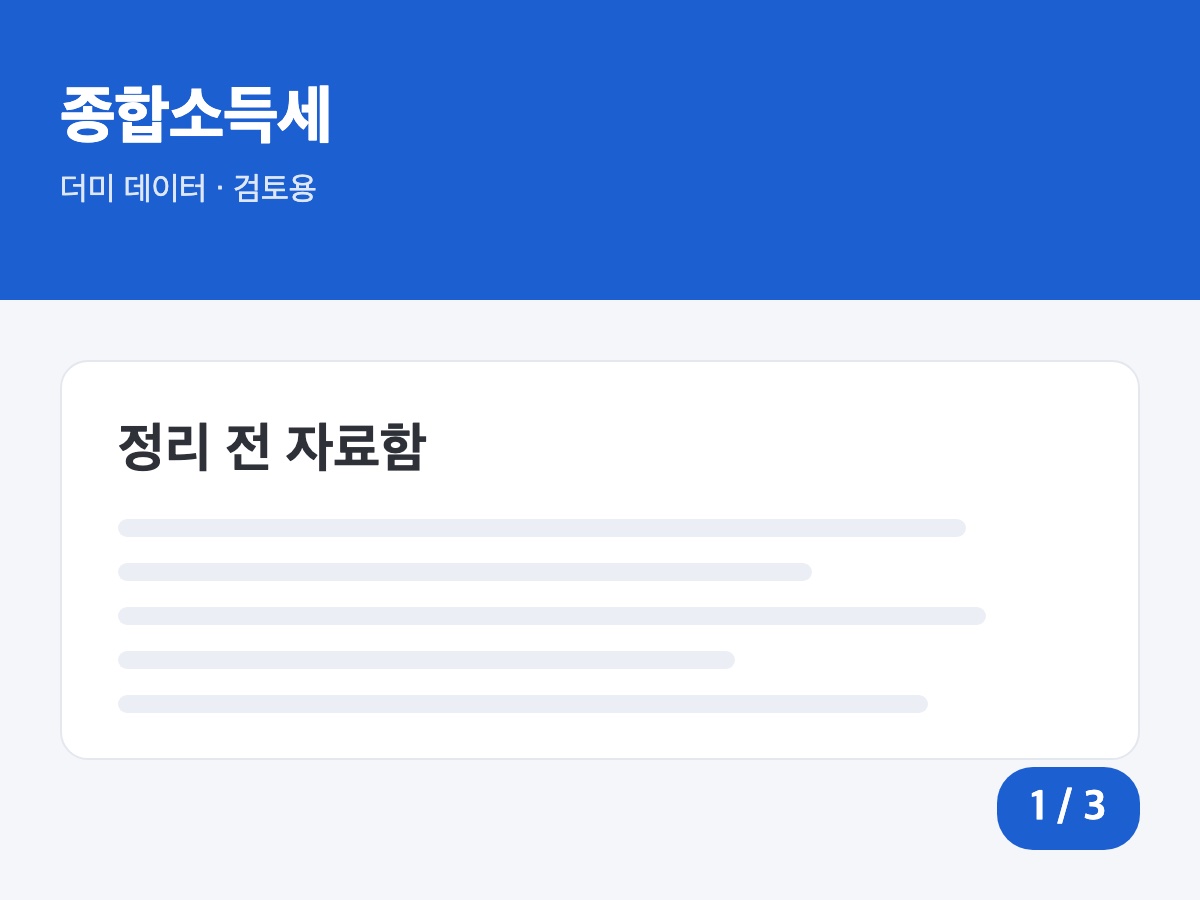Select the shortest placeholder line in the card

[426, 660]
